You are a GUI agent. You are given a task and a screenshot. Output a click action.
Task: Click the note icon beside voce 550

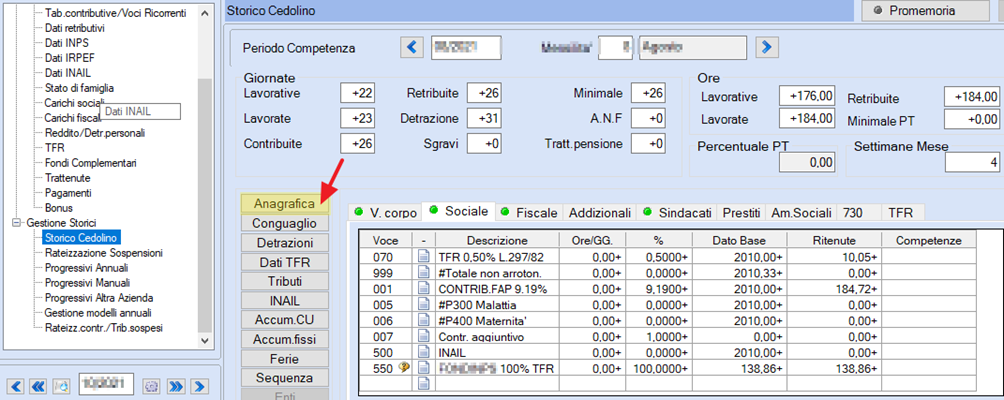click(x=403, y=367)
